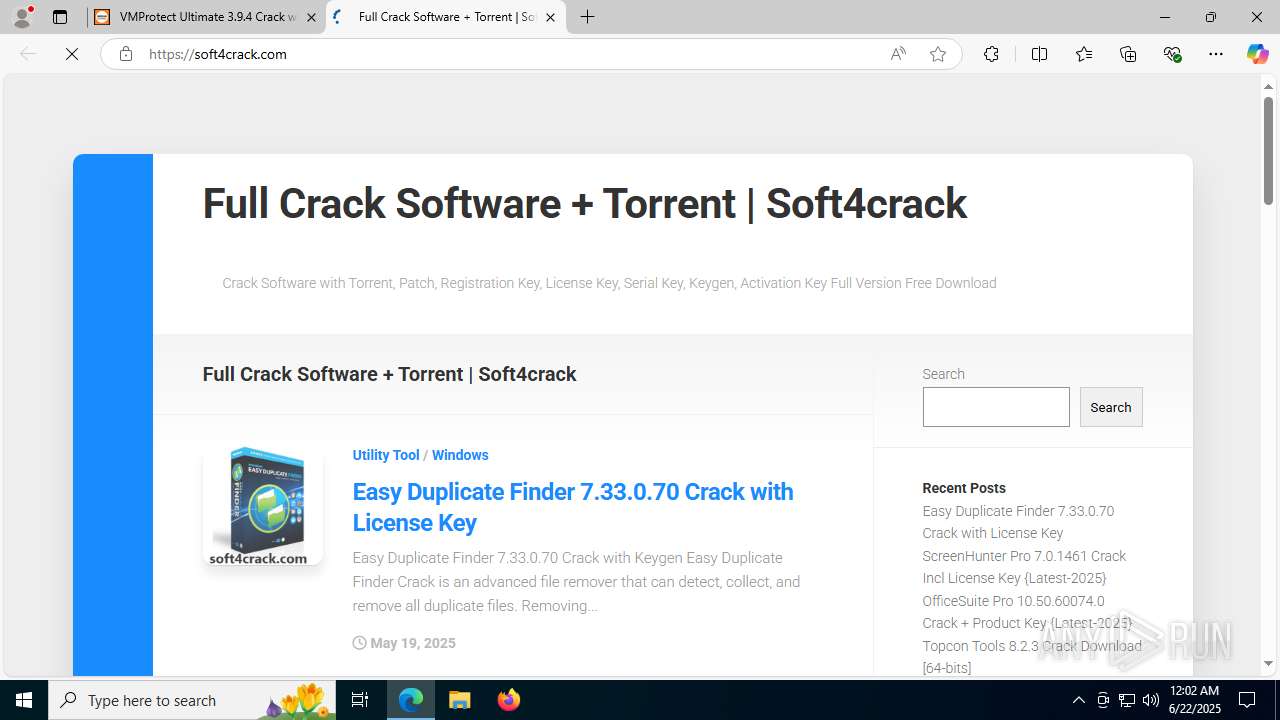The height and width of the screenshot is (720, 1280).
Task: Open the browser profile icon
Action: click(22, 17)
